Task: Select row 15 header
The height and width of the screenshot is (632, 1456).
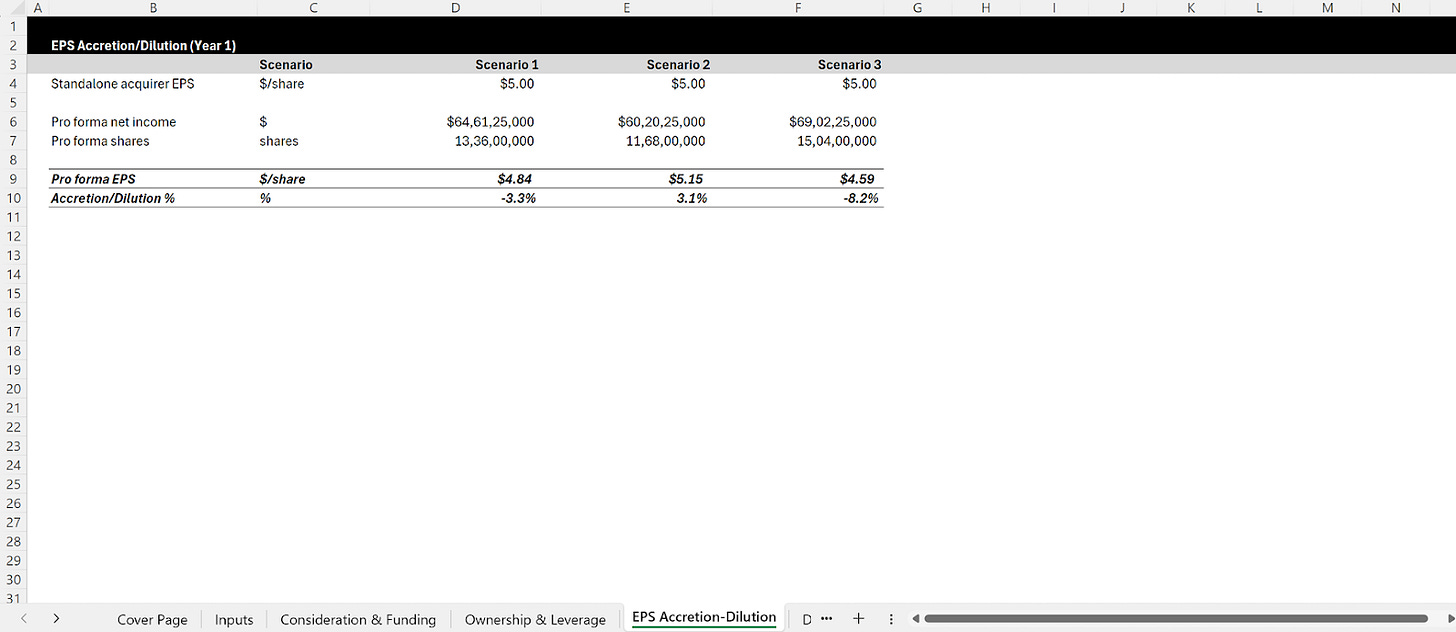Action: (x=14, y=293)
